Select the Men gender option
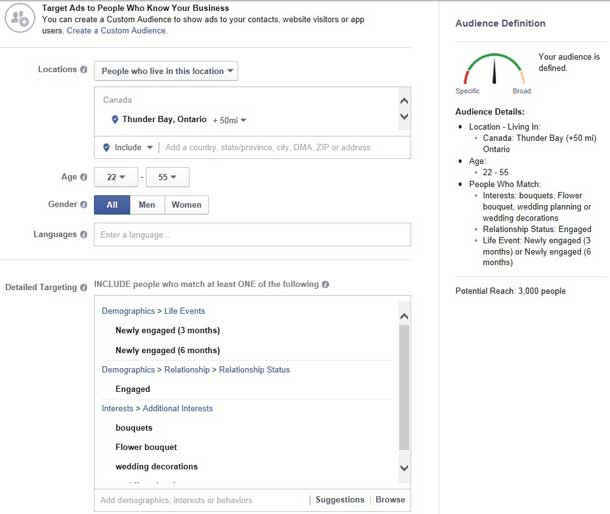610x514 pixels. point(146,205)
